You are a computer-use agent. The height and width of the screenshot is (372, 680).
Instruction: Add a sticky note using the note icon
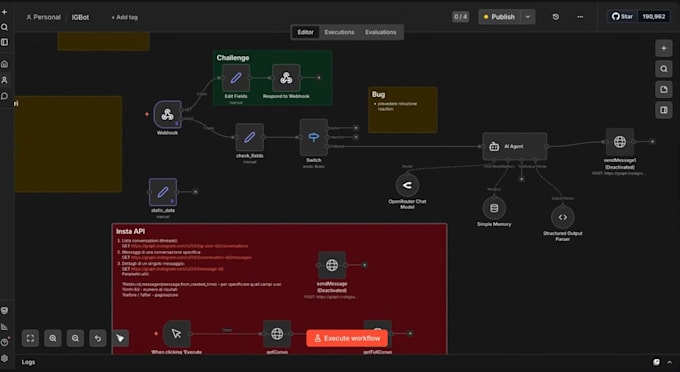click(664, 89)
